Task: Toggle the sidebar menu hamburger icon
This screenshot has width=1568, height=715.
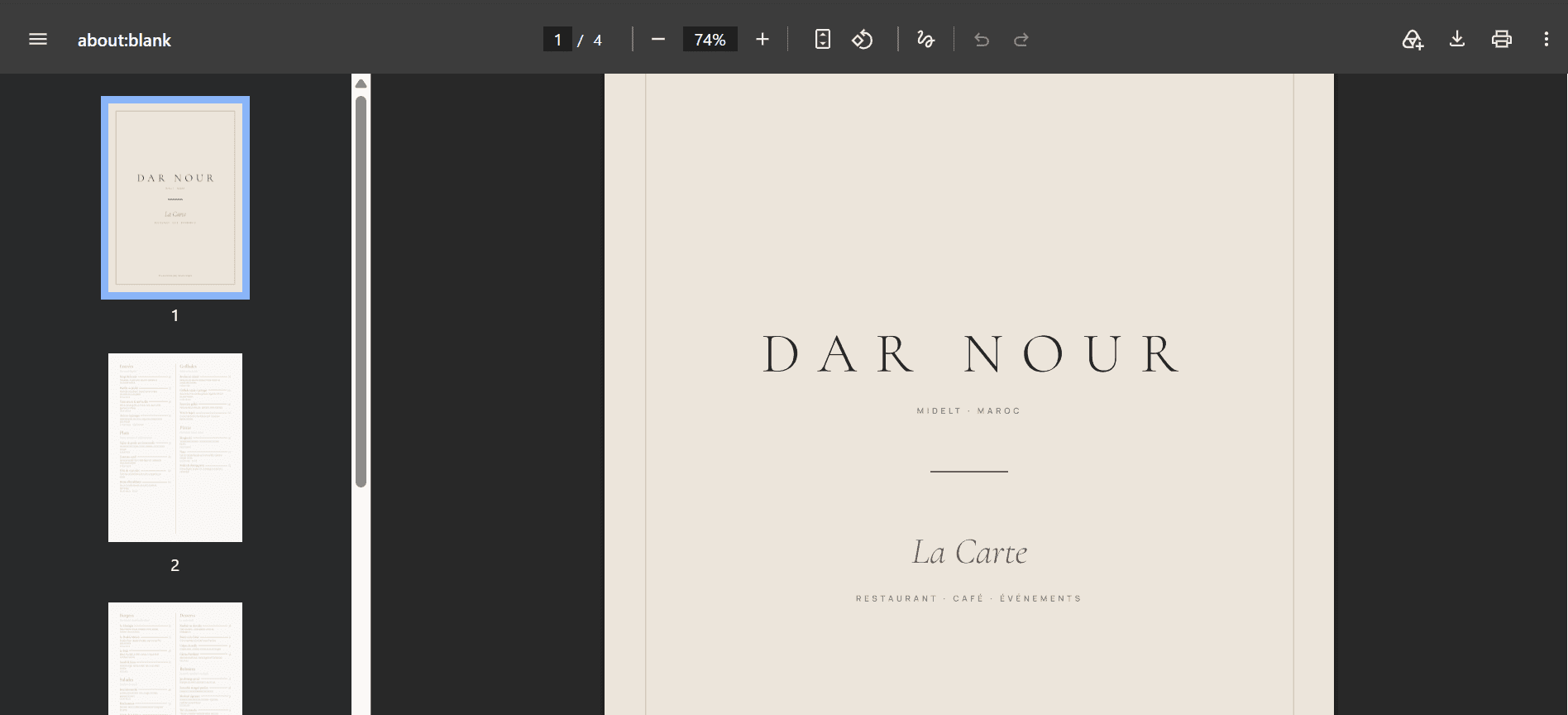Action: 38,40
